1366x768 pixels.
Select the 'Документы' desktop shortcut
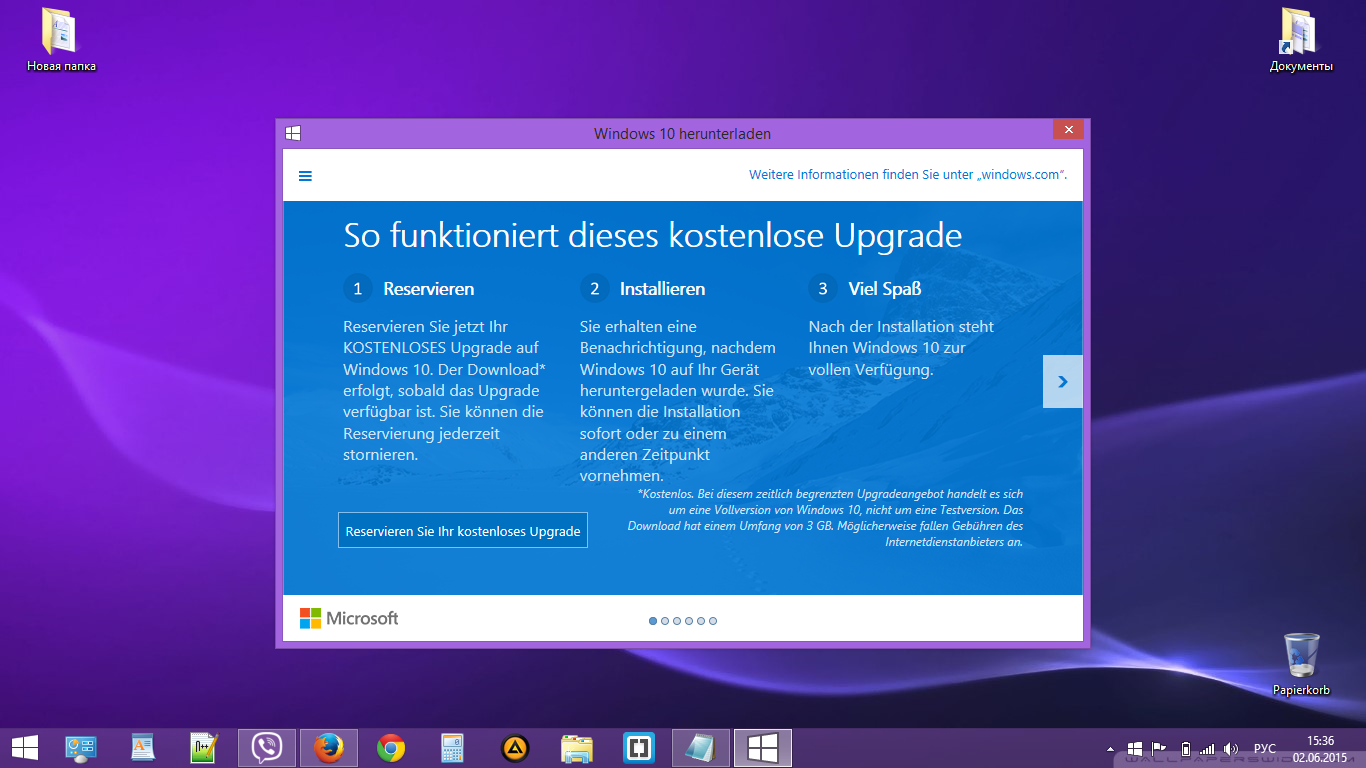click(1301, 40)
